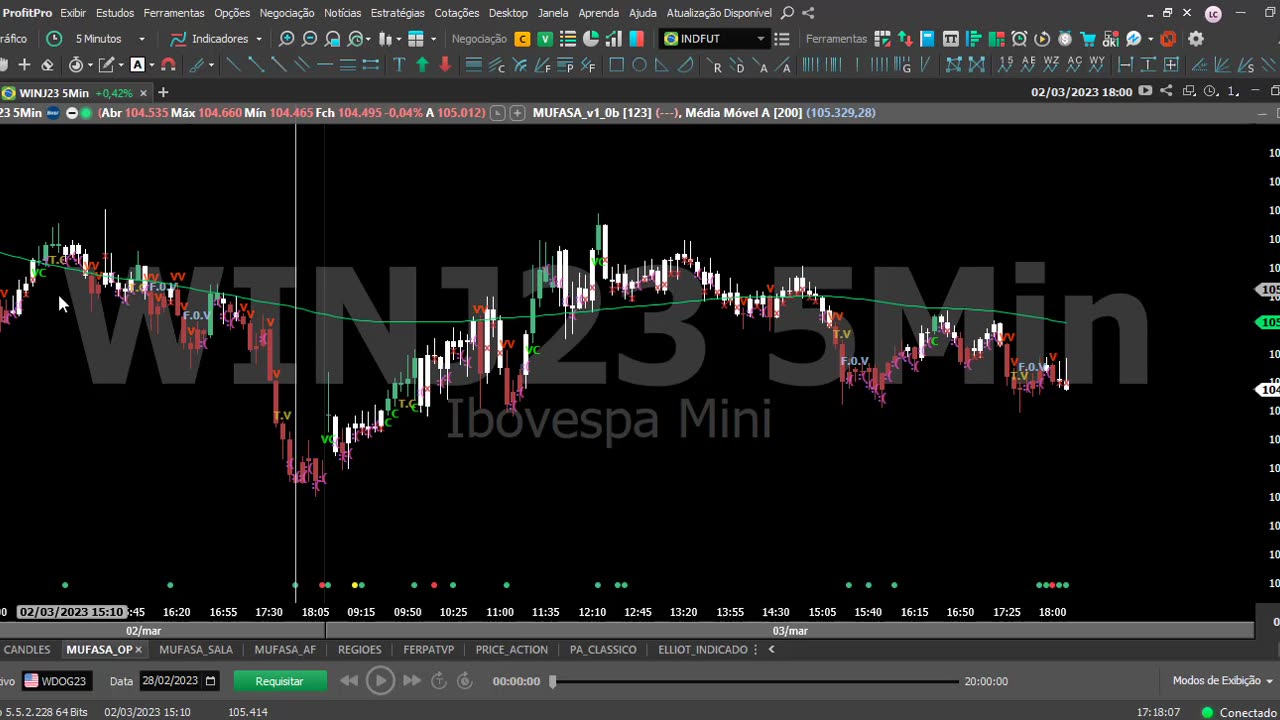Viewport: 1280px width, 720px height.
Task: Click the share icon beside search
Action: coord(808,13)
